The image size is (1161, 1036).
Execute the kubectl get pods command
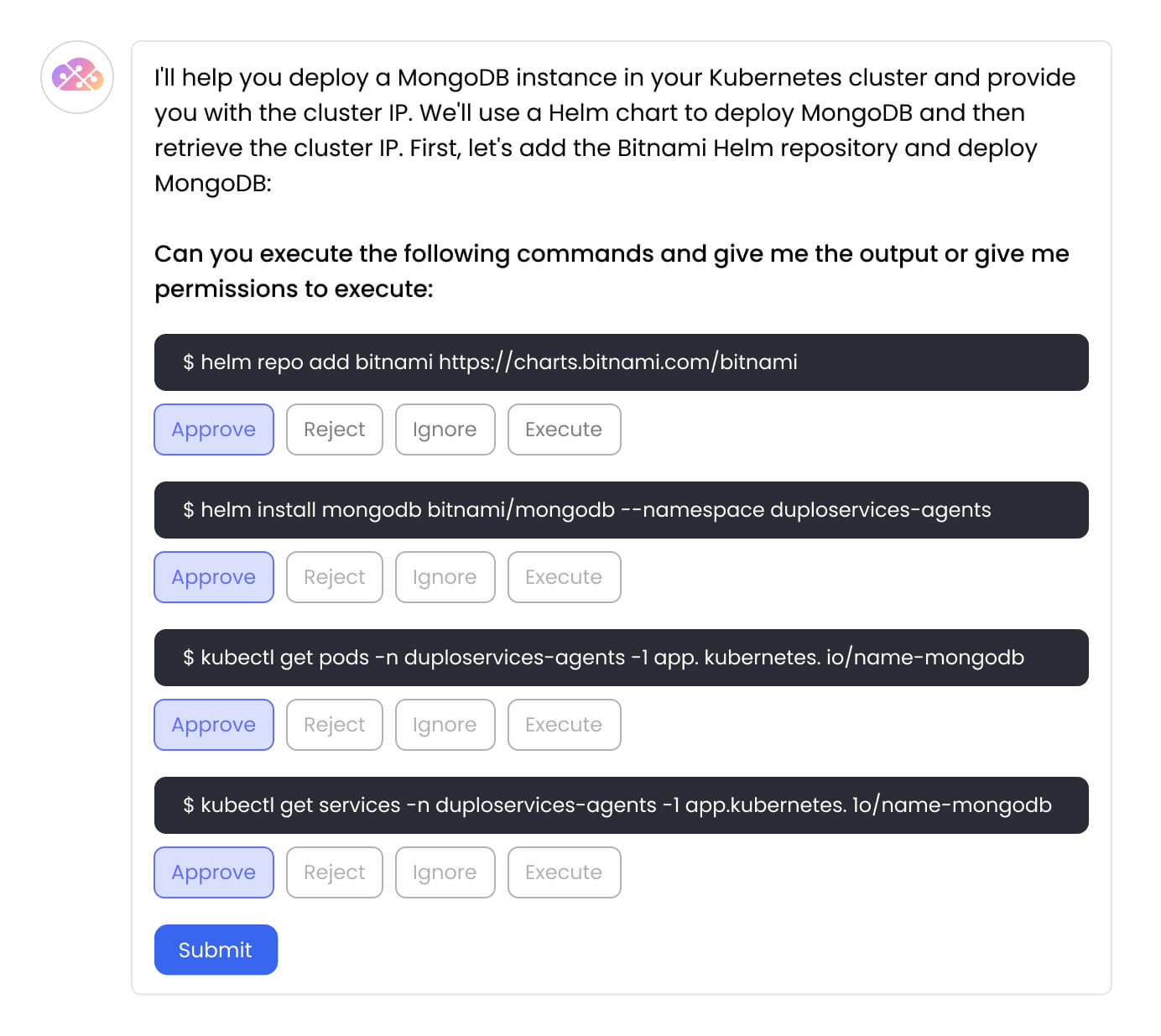(x=564, y=725)
